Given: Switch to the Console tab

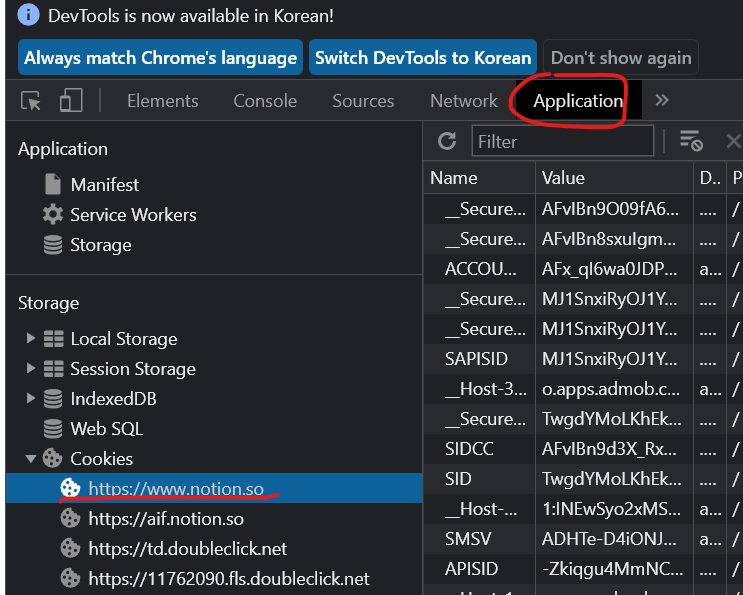Looking at the screenshot, I should tap(265, 101).
